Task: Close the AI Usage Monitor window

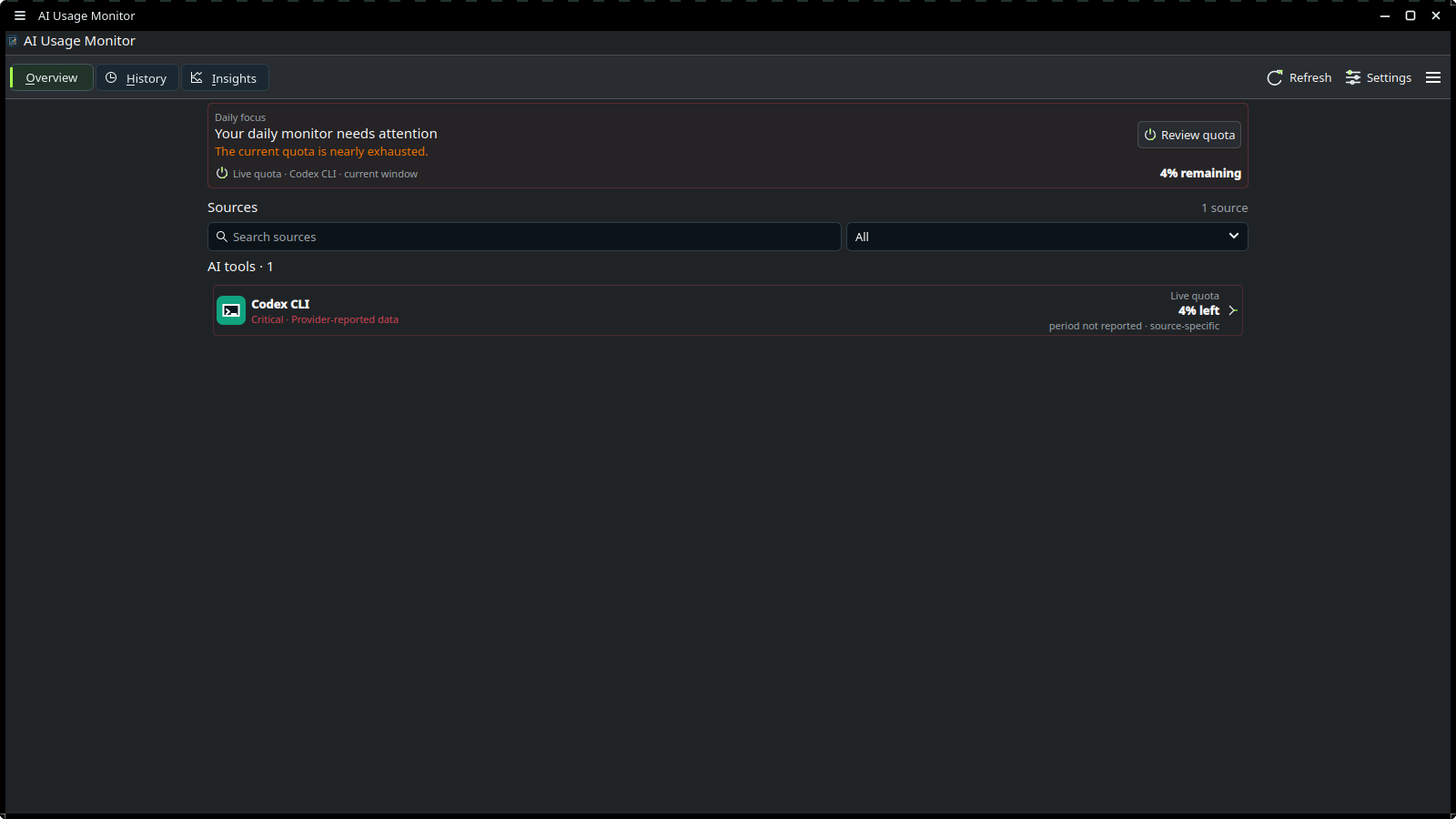Action: tap(1436, 15)
